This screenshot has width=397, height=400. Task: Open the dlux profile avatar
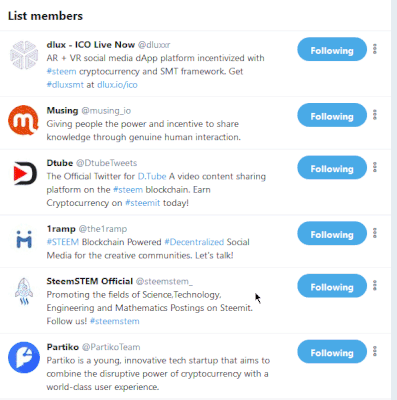(24, 55)
